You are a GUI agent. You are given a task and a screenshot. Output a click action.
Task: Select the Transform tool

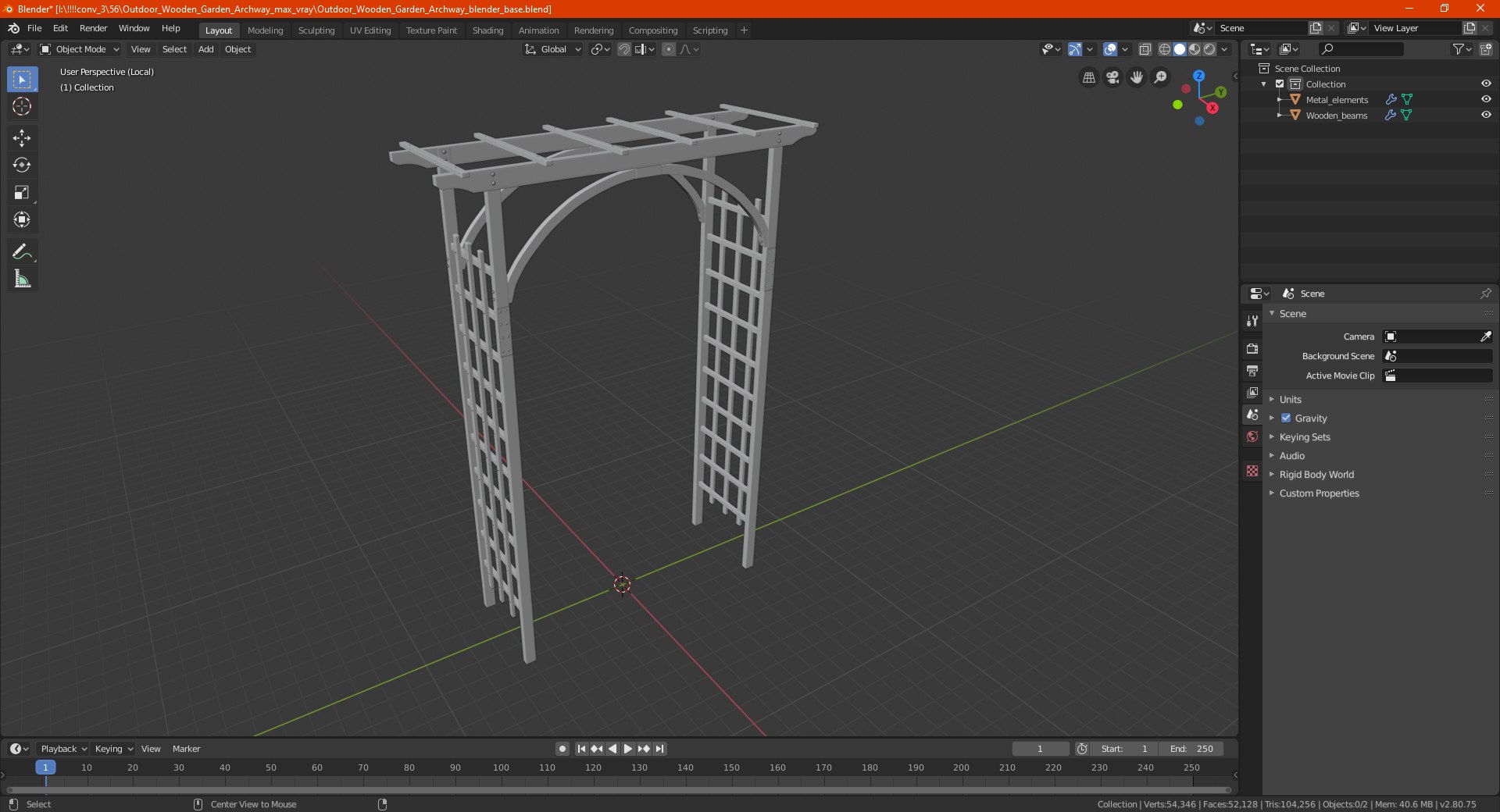click(22, 220)
